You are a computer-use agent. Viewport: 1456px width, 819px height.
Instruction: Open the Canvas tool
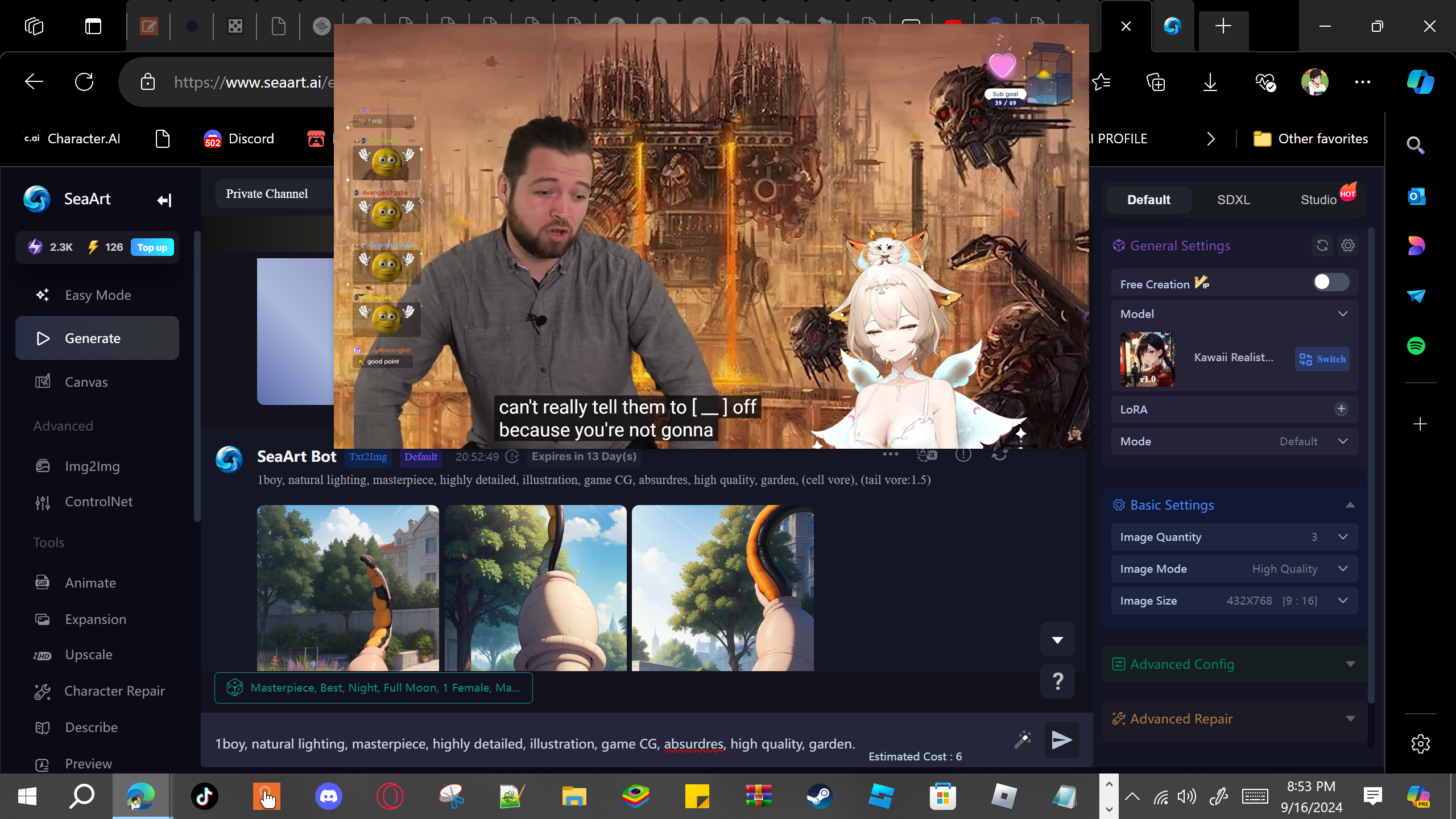[97, 382]
